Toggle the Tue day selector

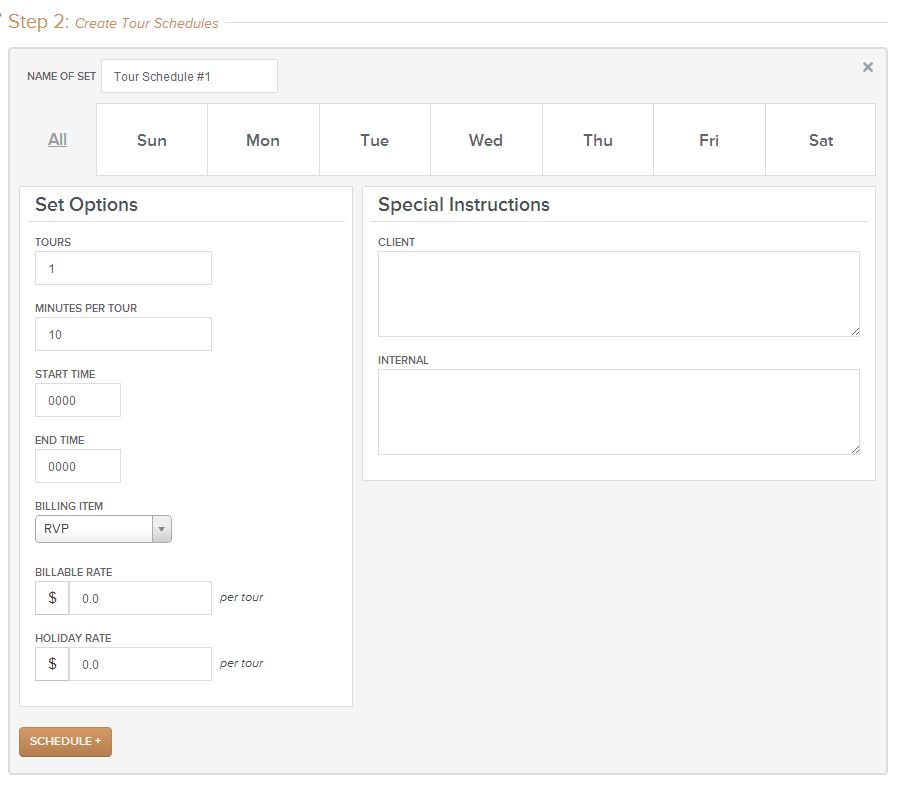375,140
